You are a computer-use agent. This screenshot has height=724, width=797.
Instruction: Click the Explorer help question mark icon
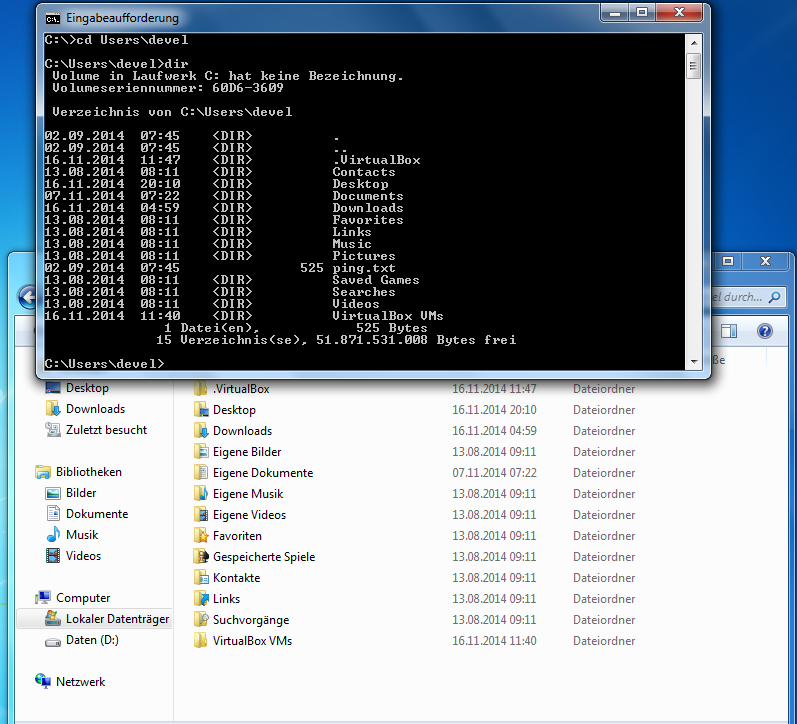pos(765,332)
